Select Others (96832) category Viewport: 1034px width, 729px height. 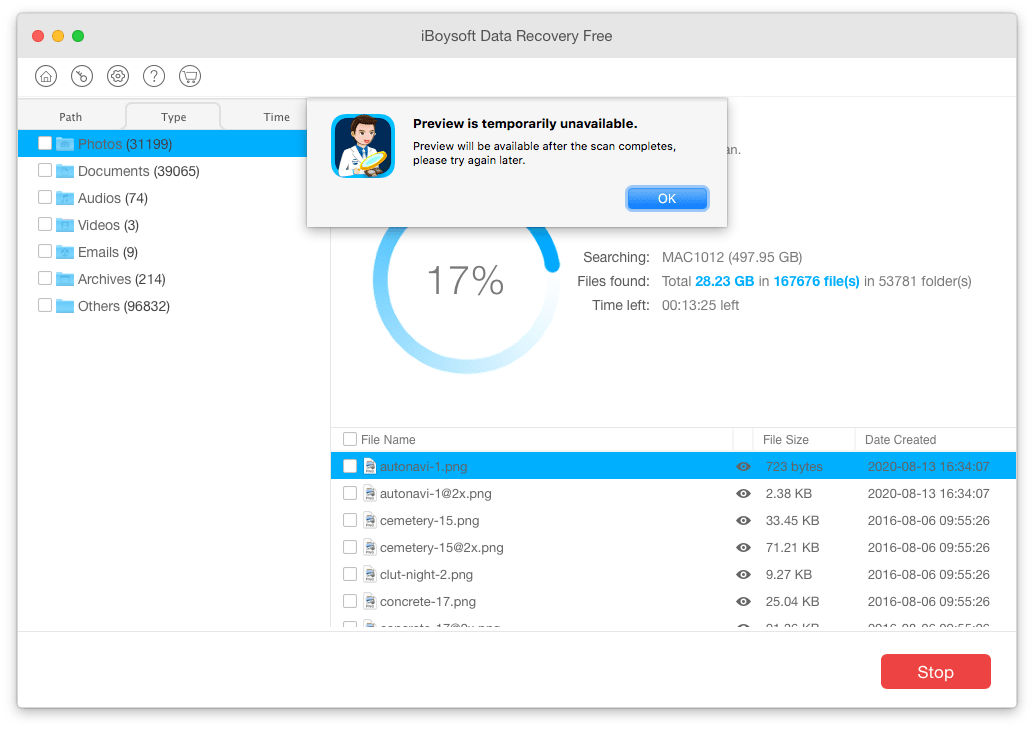[x=123, y=306]
